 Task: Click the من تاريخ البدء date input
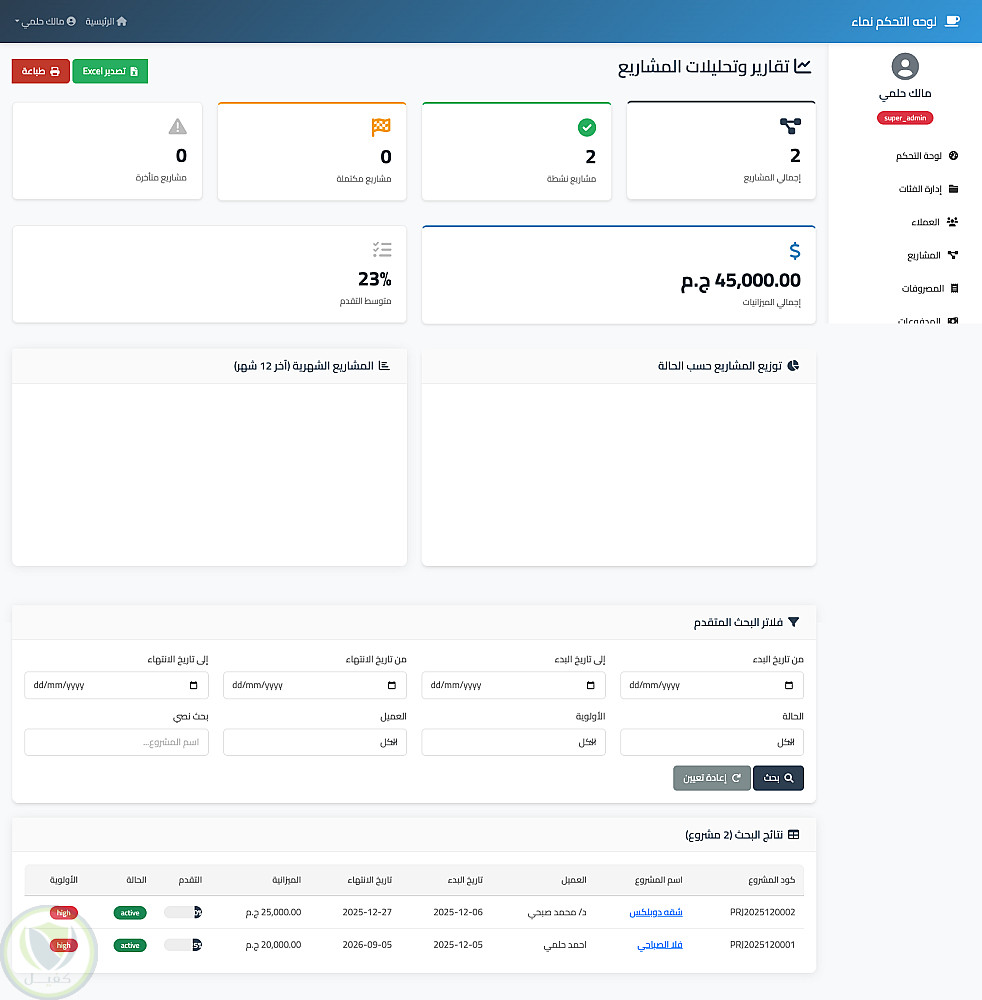[x=712, y=685]
